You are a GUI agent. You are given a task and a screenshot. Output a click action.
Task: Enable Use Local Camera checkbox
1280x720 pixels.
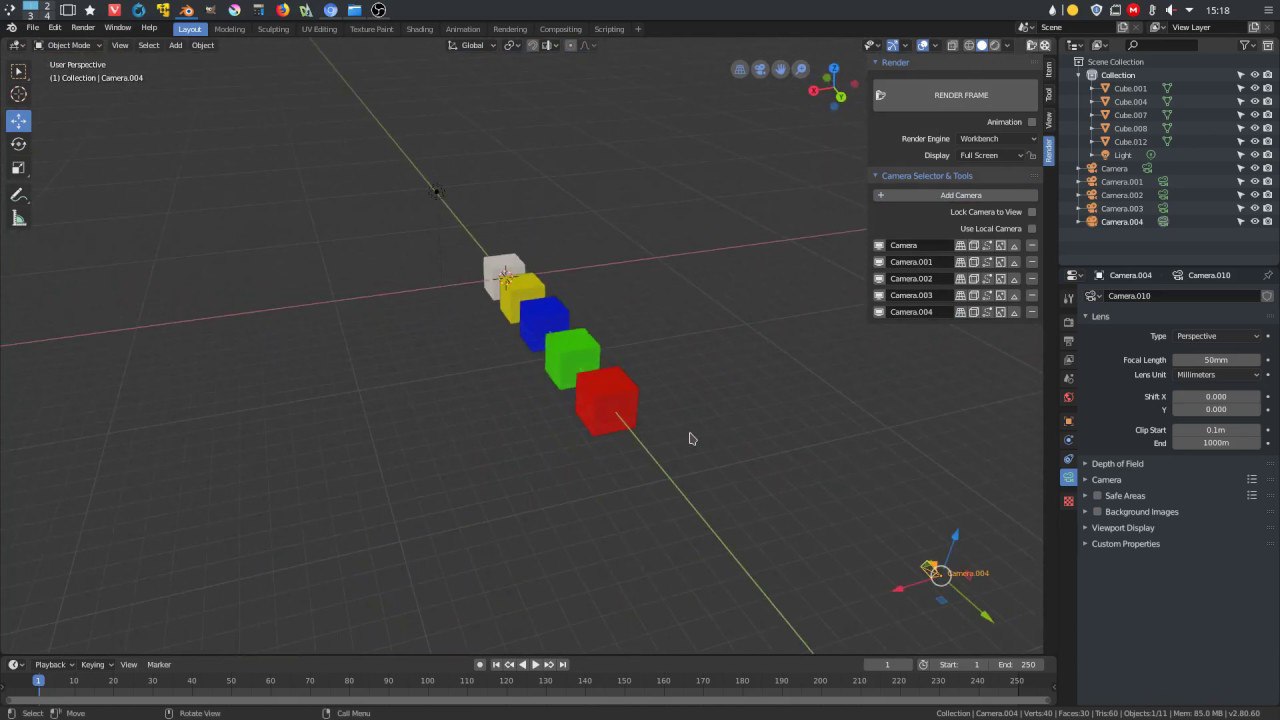pyautogui.click(x=1032, y=229)
